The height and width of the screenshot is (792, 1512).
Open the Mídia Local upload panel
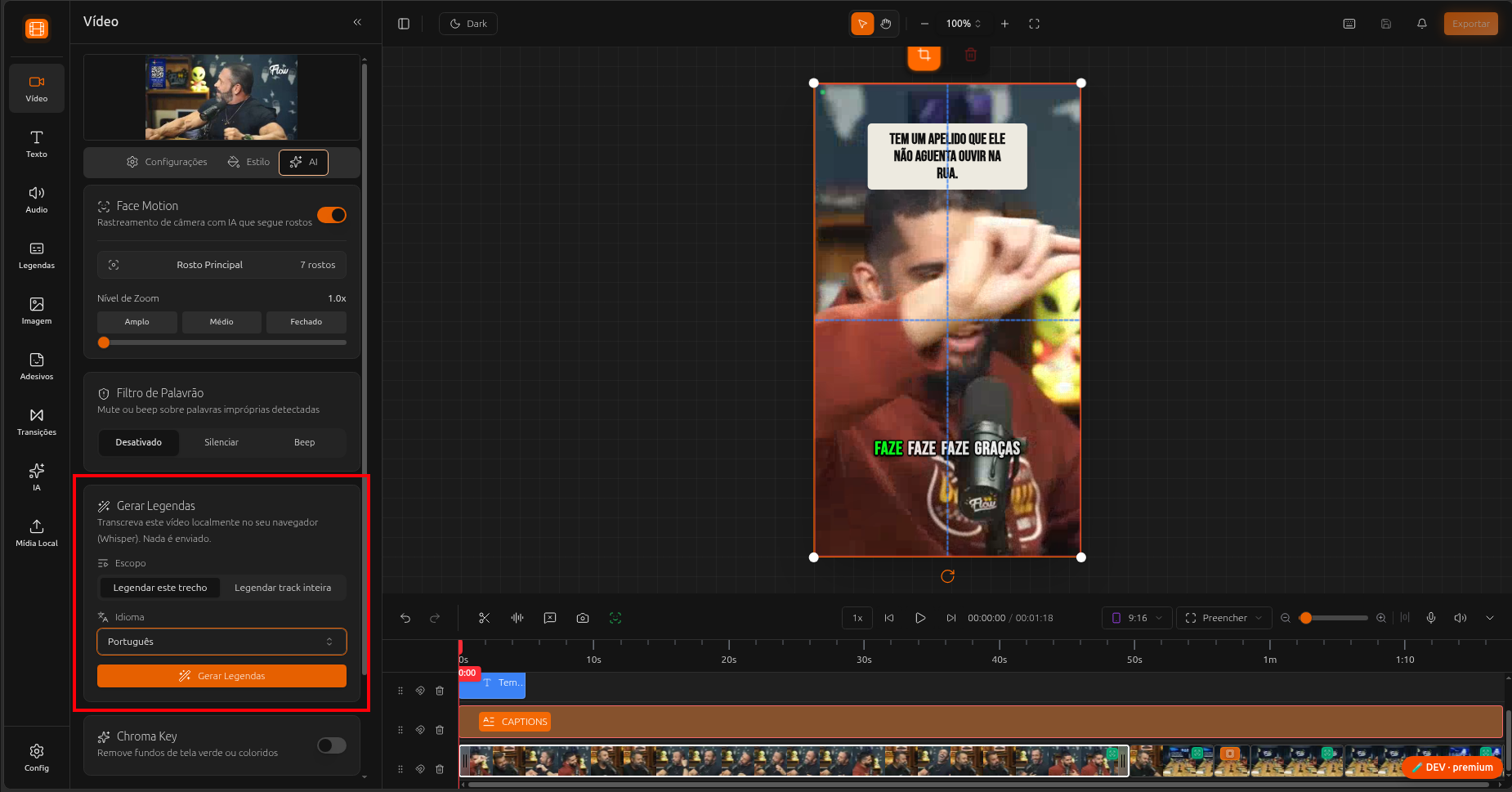37,533
